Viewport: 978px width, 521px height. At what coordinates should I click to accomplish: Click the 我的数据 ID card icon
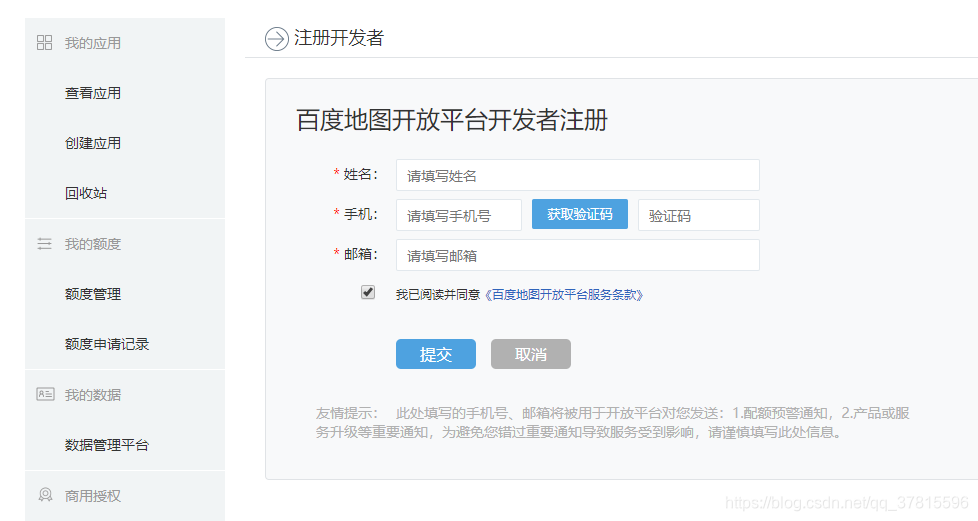[x=45, y=394]
